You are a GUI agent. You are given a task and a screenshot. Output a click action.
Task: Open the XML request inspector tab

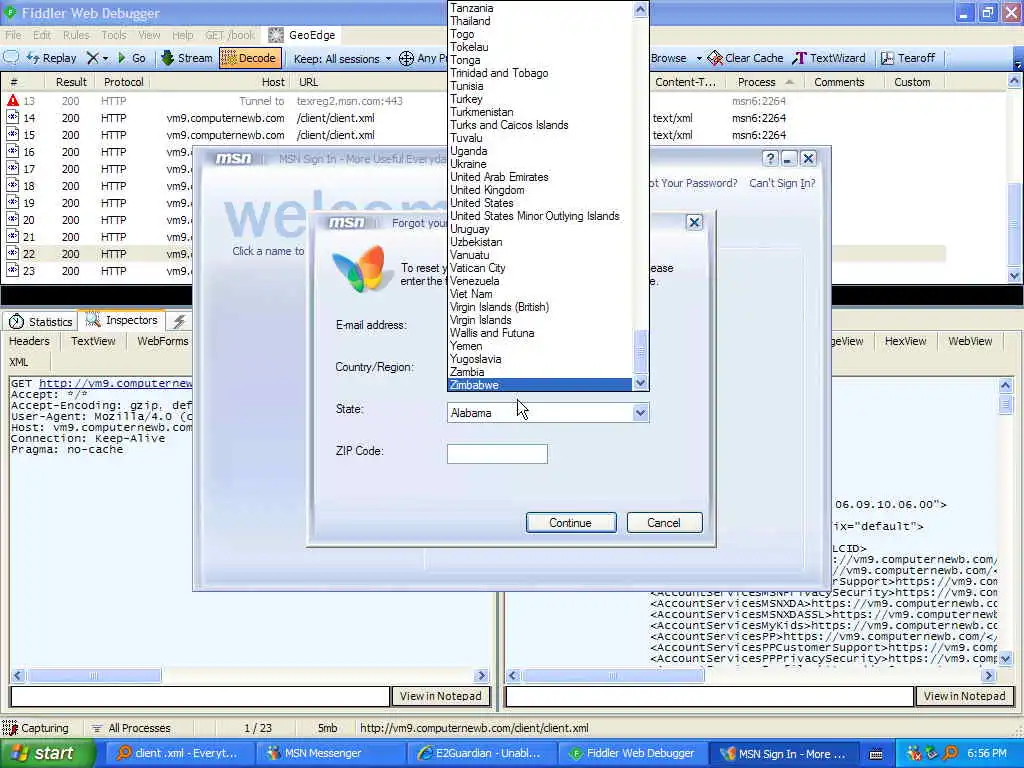tap(19, 362)
